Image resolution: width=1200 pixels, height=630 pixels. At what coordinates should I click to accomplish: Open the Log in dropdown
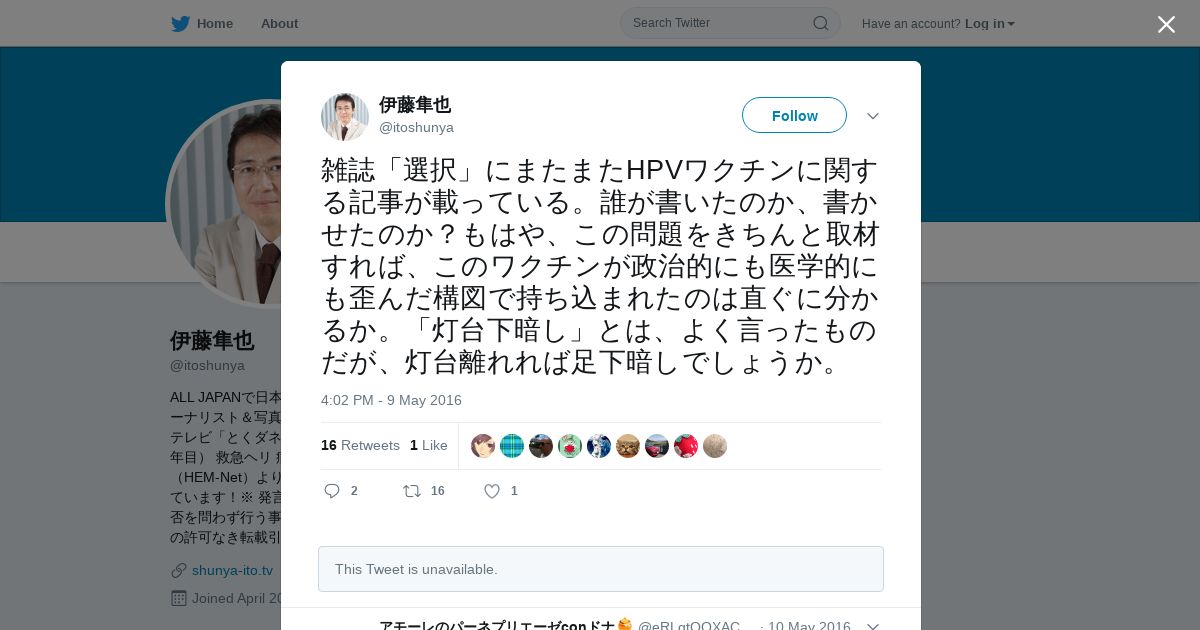989,24
